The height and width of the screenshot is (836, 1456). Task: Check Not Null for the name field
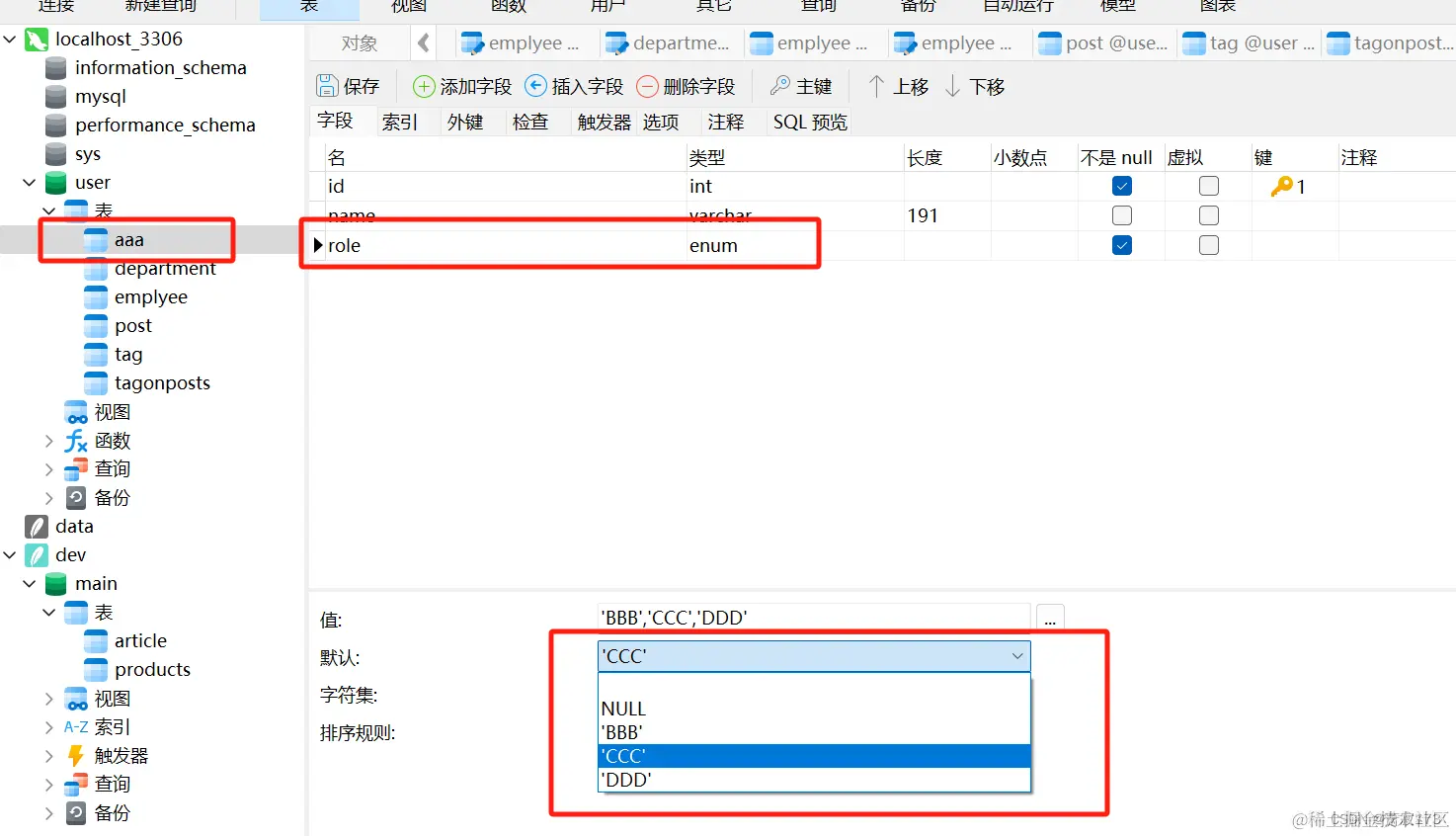pos(1121,215)
